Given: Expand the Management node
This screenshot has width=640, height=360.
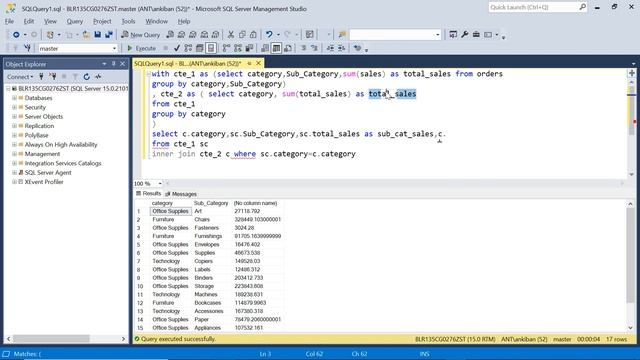Looking at the screenshot, I should coord(14,154).
